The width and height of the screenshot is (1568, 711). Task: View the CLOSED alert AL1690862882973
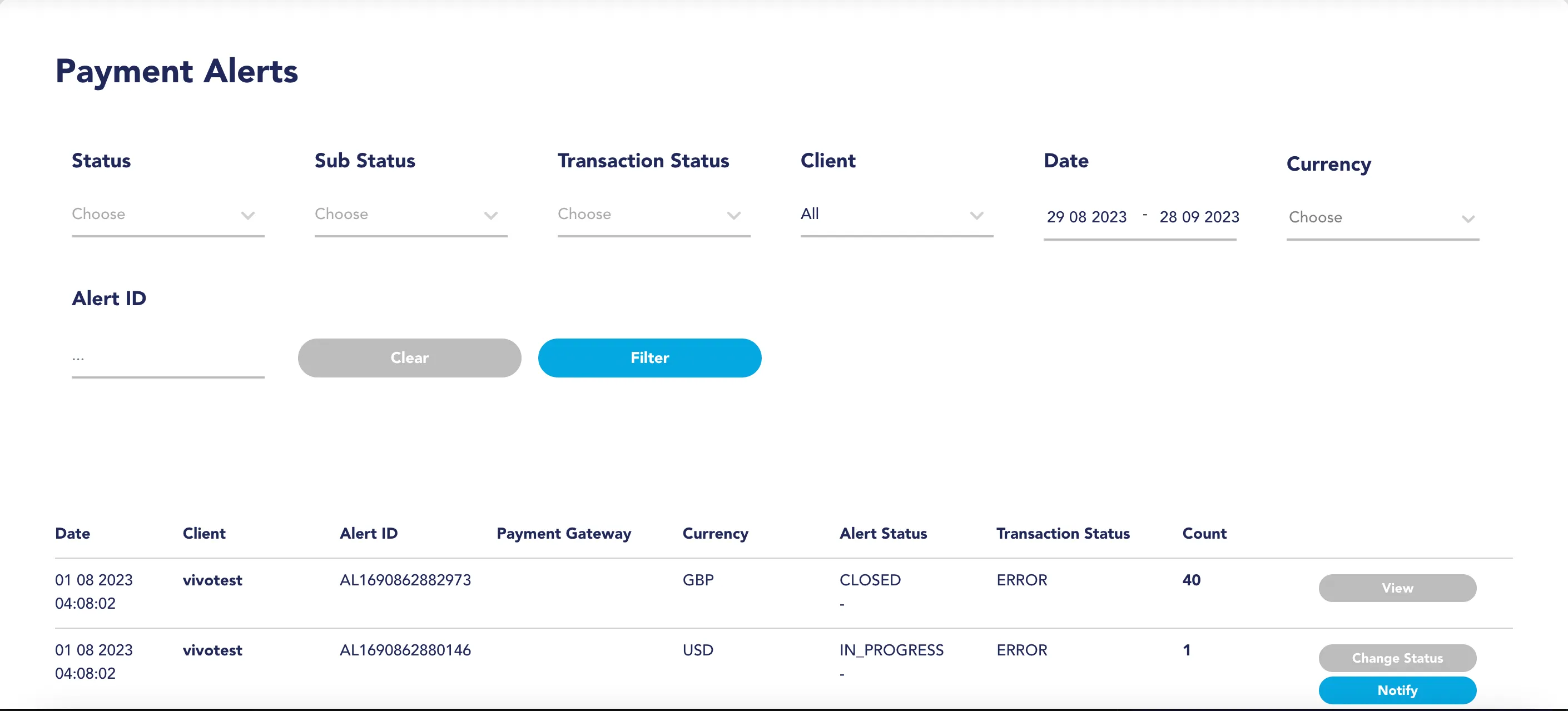[x=1396, y=588]
